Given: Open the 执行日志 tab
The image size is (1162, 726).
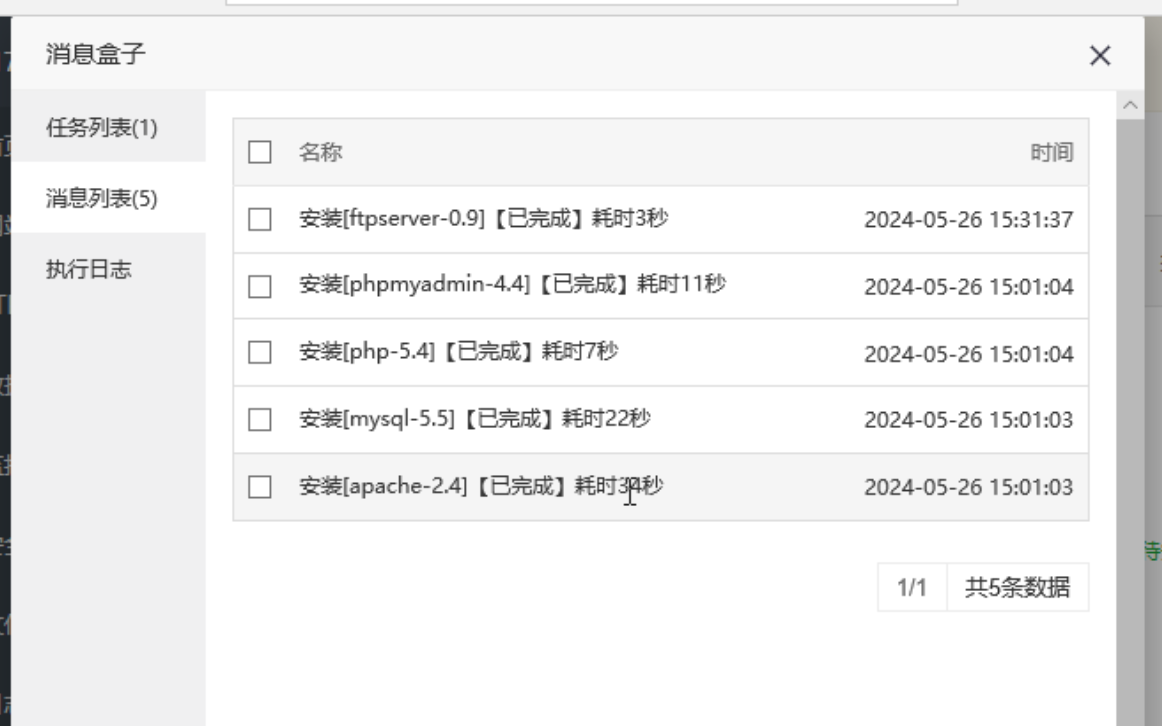Looking at the screenshot, I should coord(108,268).
